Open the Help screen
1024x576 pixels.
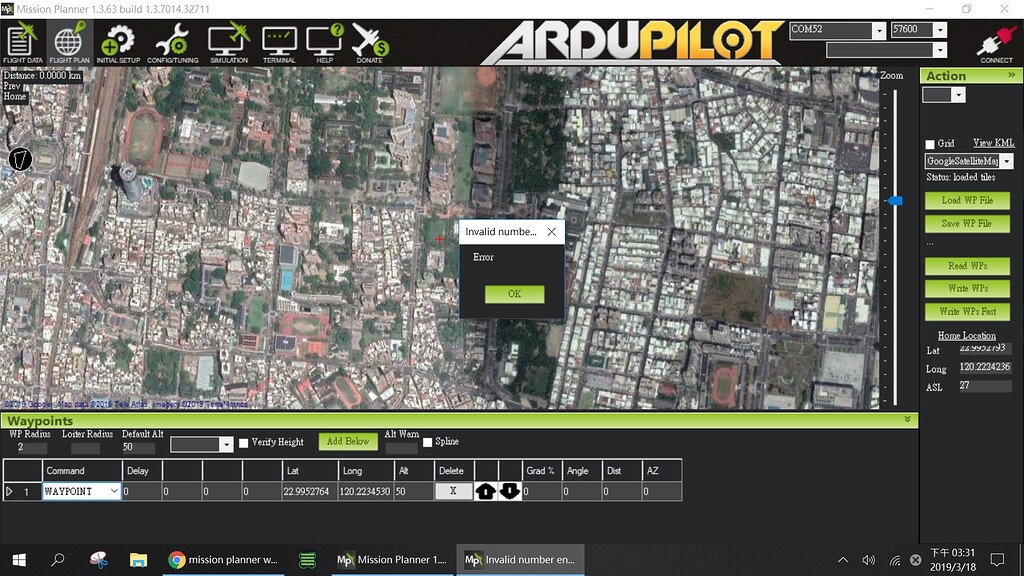tap(323, 42)
